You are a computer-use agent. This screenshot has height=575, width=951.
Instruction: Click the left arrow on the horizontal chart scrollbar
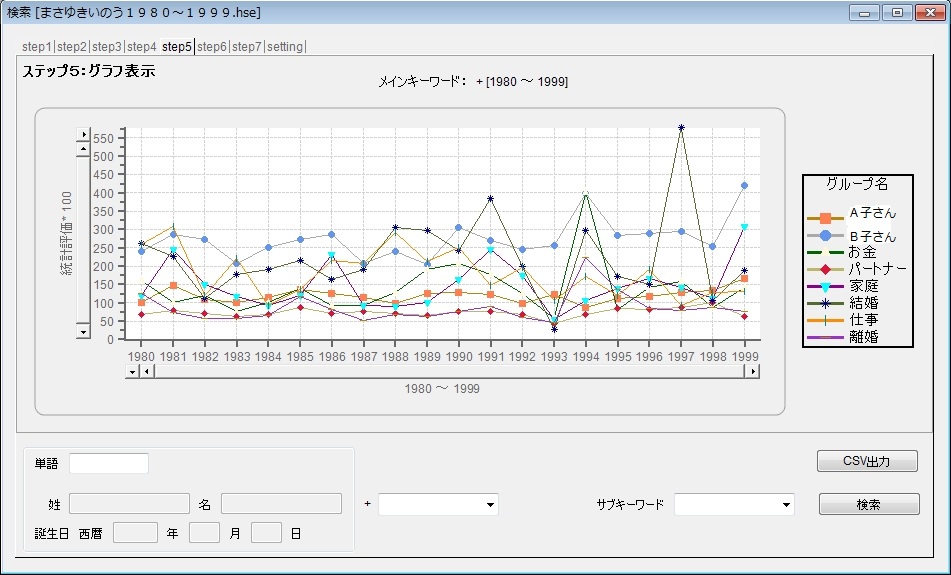pyautogui.click(x=147, y=371)
